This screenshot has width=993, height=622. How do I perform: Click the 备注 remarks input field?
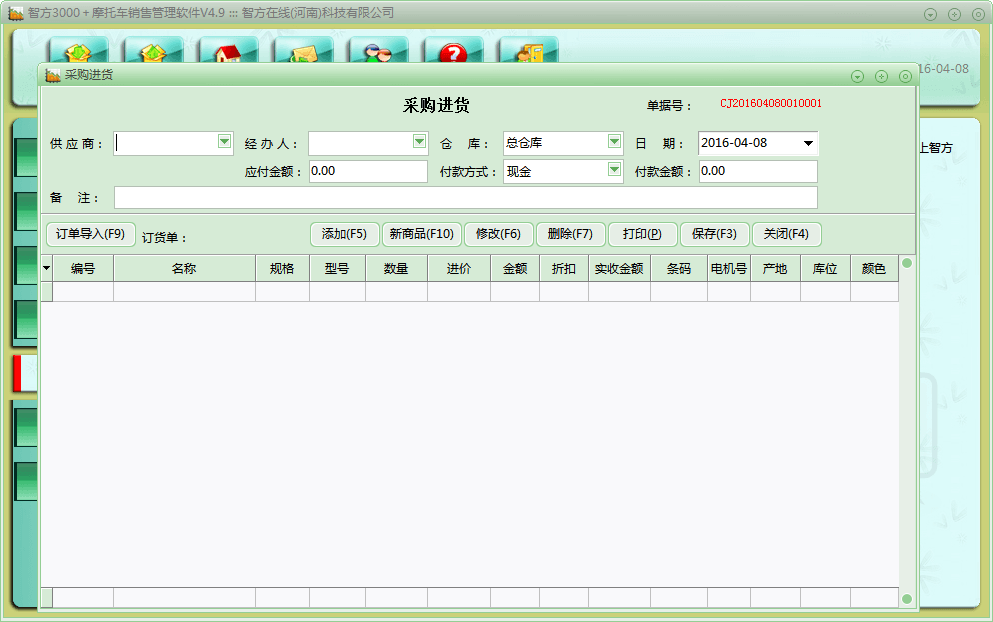[465, 198]
